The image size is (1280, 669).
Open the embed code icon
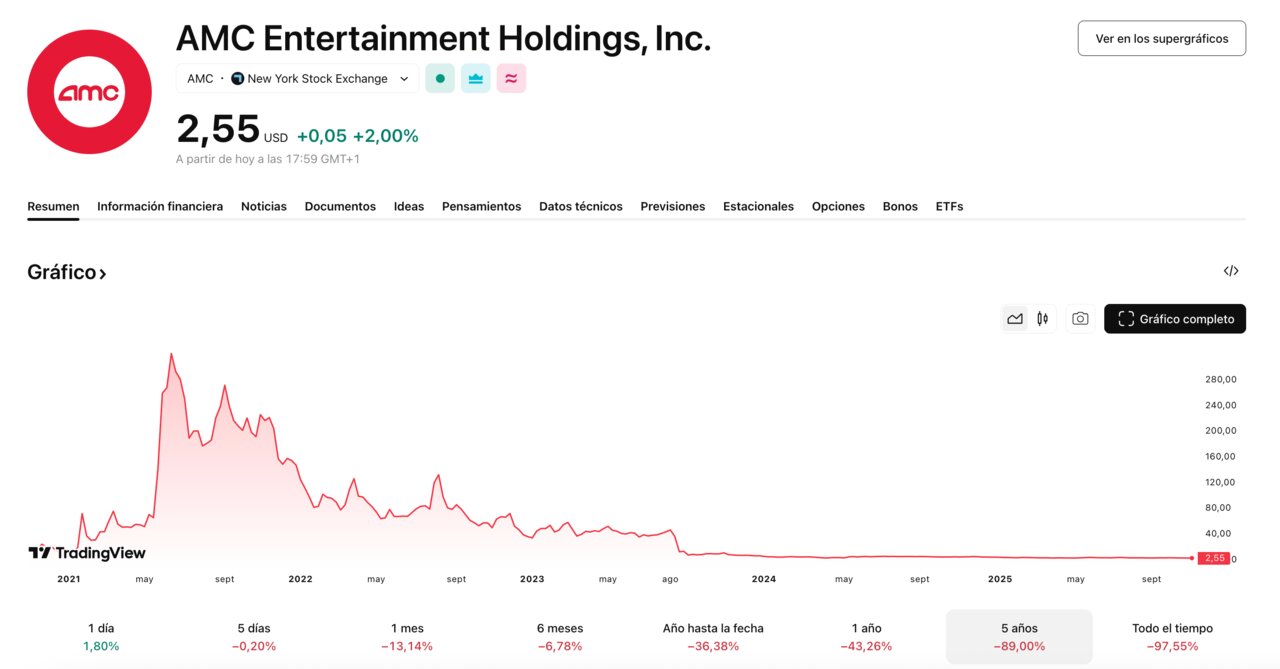click(x=1231, y=271)
